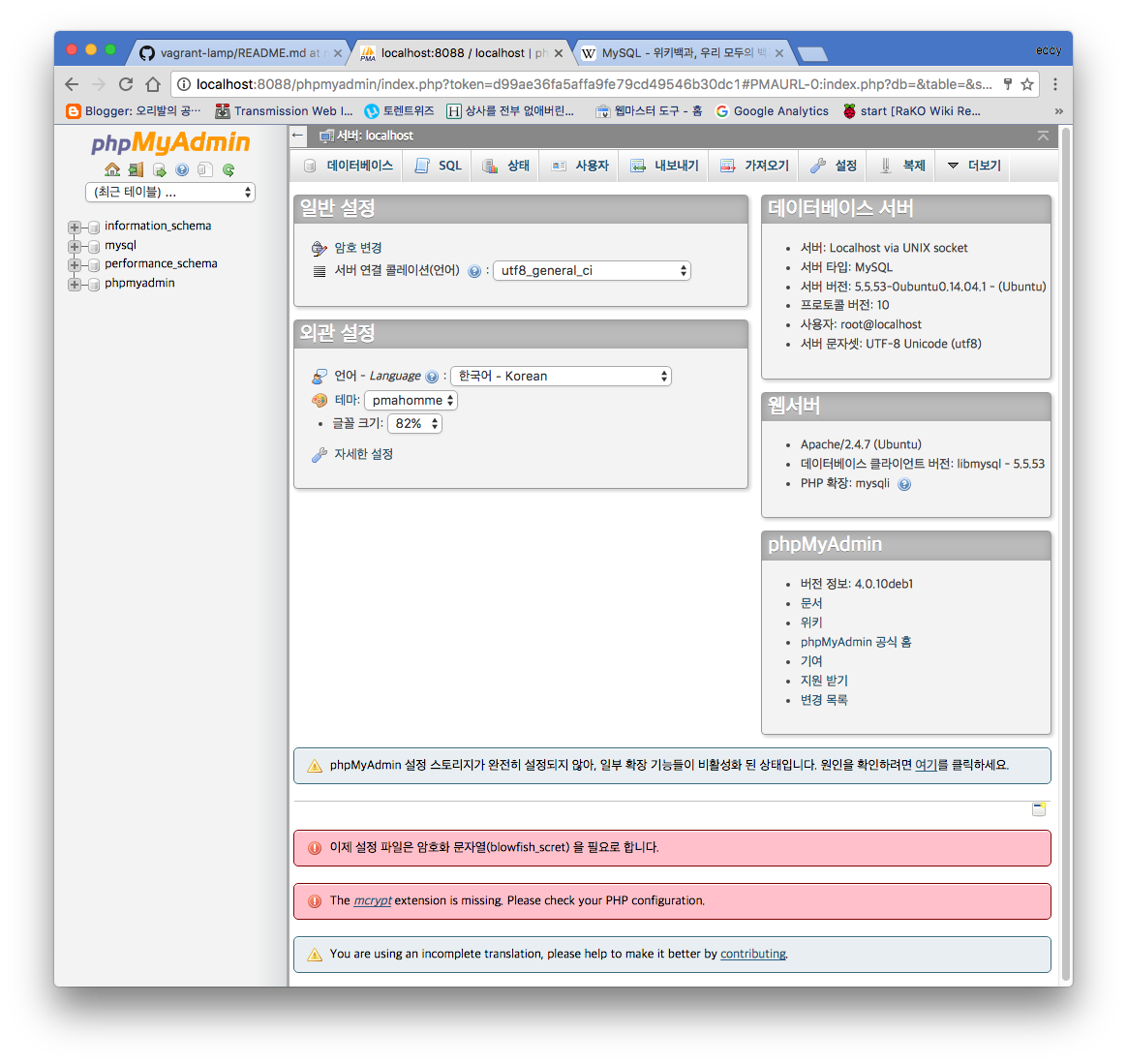This screenshot has height=1064, width=1127.
Task: Open the 설정 settings tab
Action: (x=833, y=167)
